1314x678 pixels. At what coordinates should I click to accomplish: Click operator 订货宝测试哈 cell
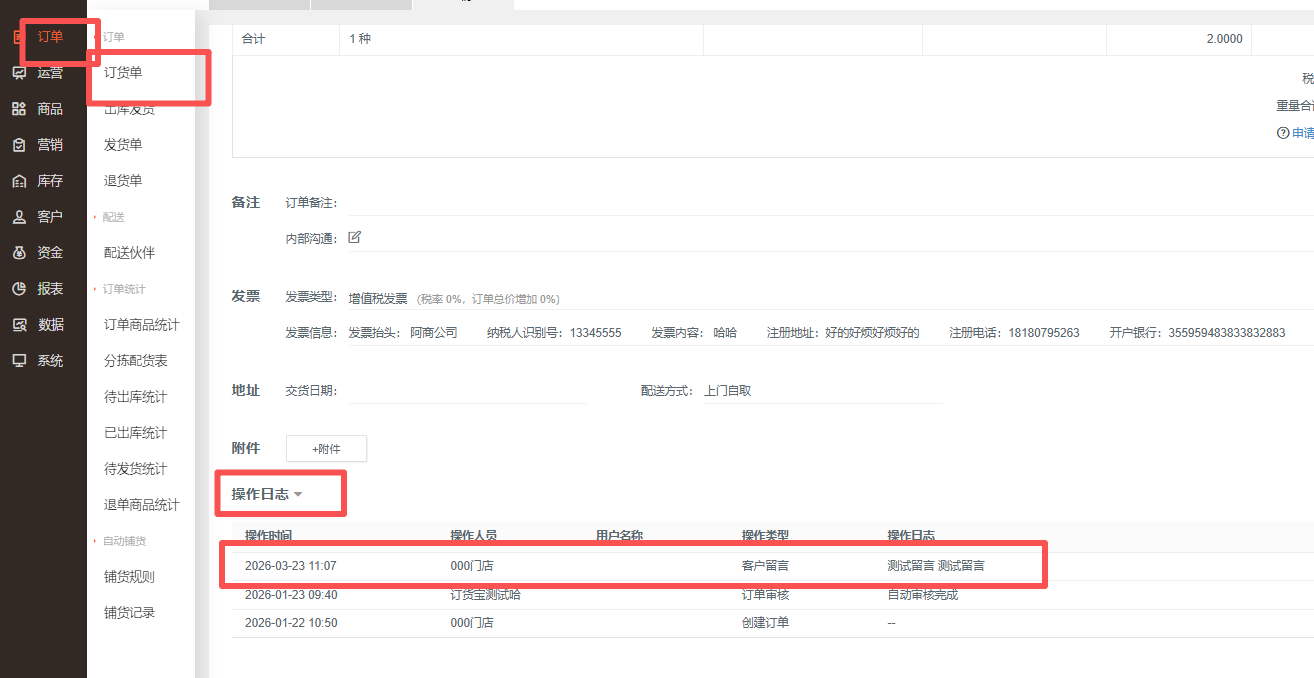tap(485, 595)
